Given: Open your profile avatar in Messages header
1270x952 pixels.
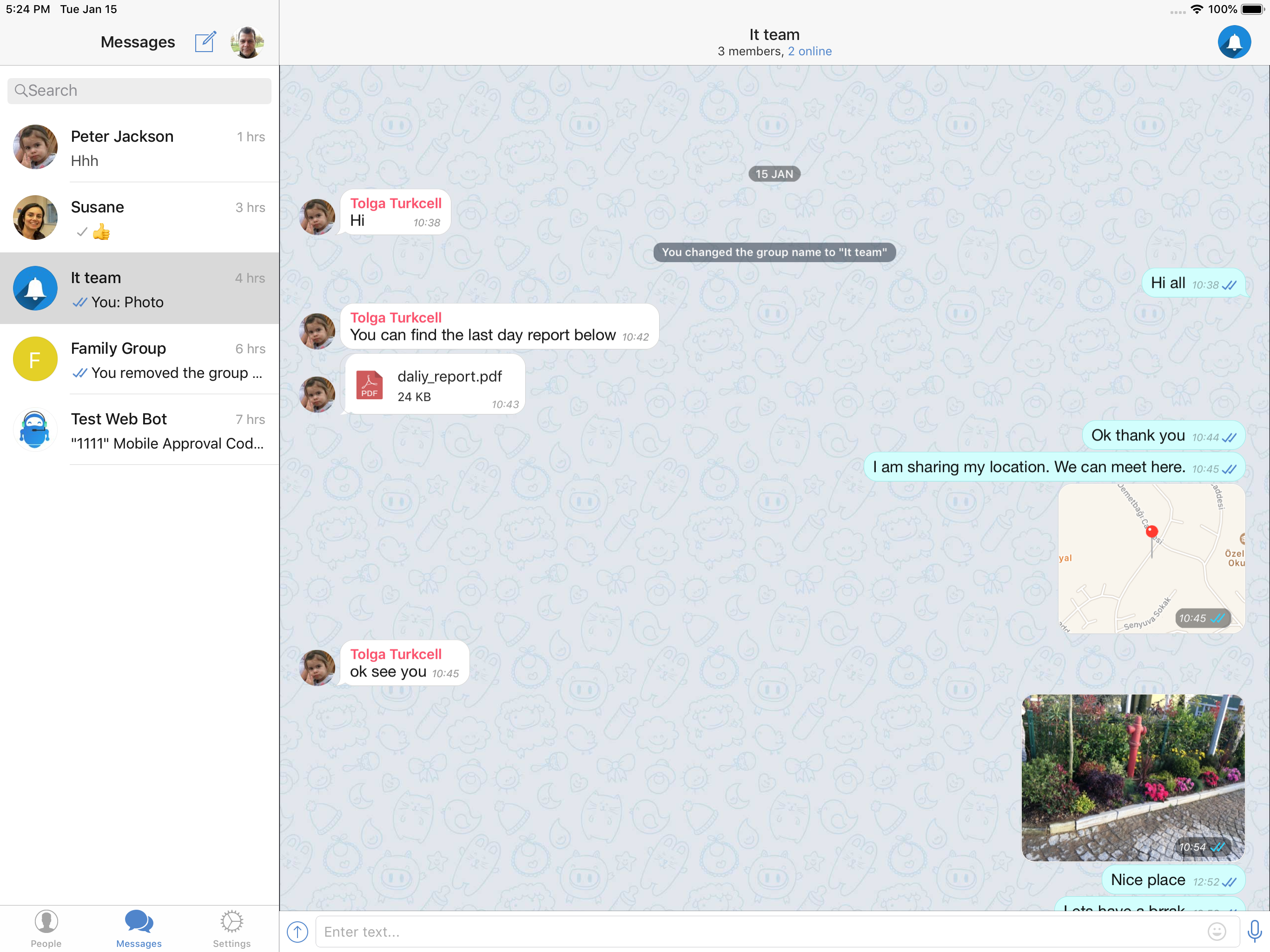Looking at the screenshot, I should (247, 42).
